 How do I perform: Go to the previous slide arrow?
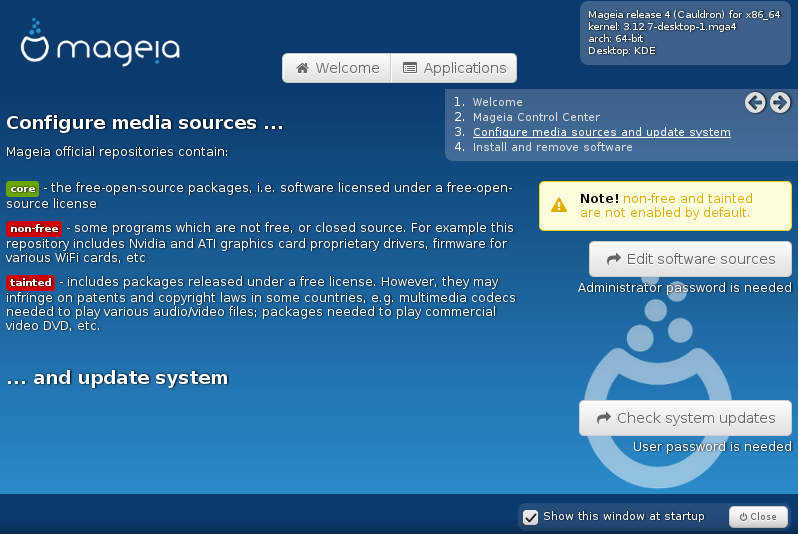755,103
